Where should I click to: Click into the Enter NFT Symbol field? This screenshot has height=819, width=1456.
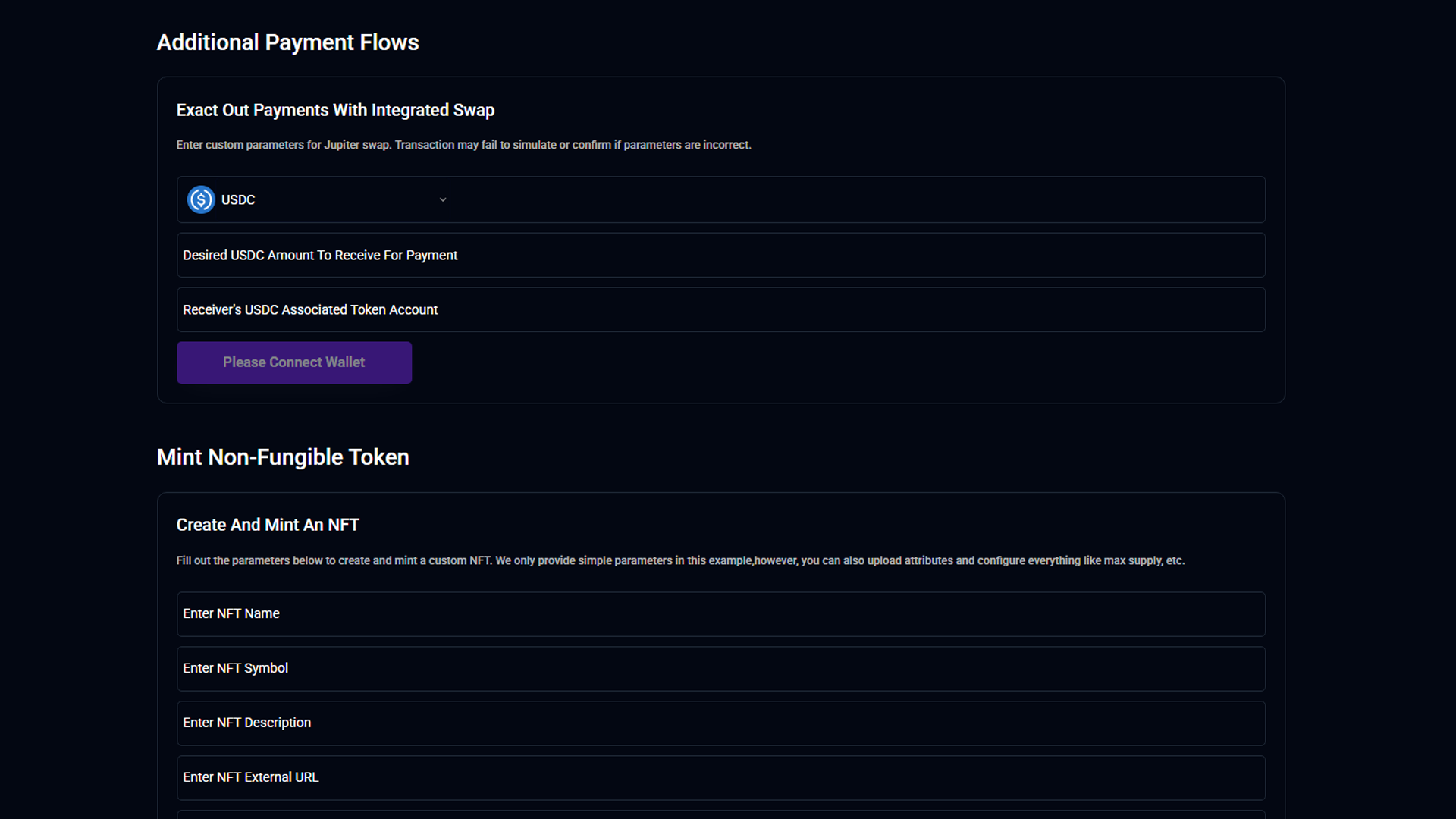(720, 669)
